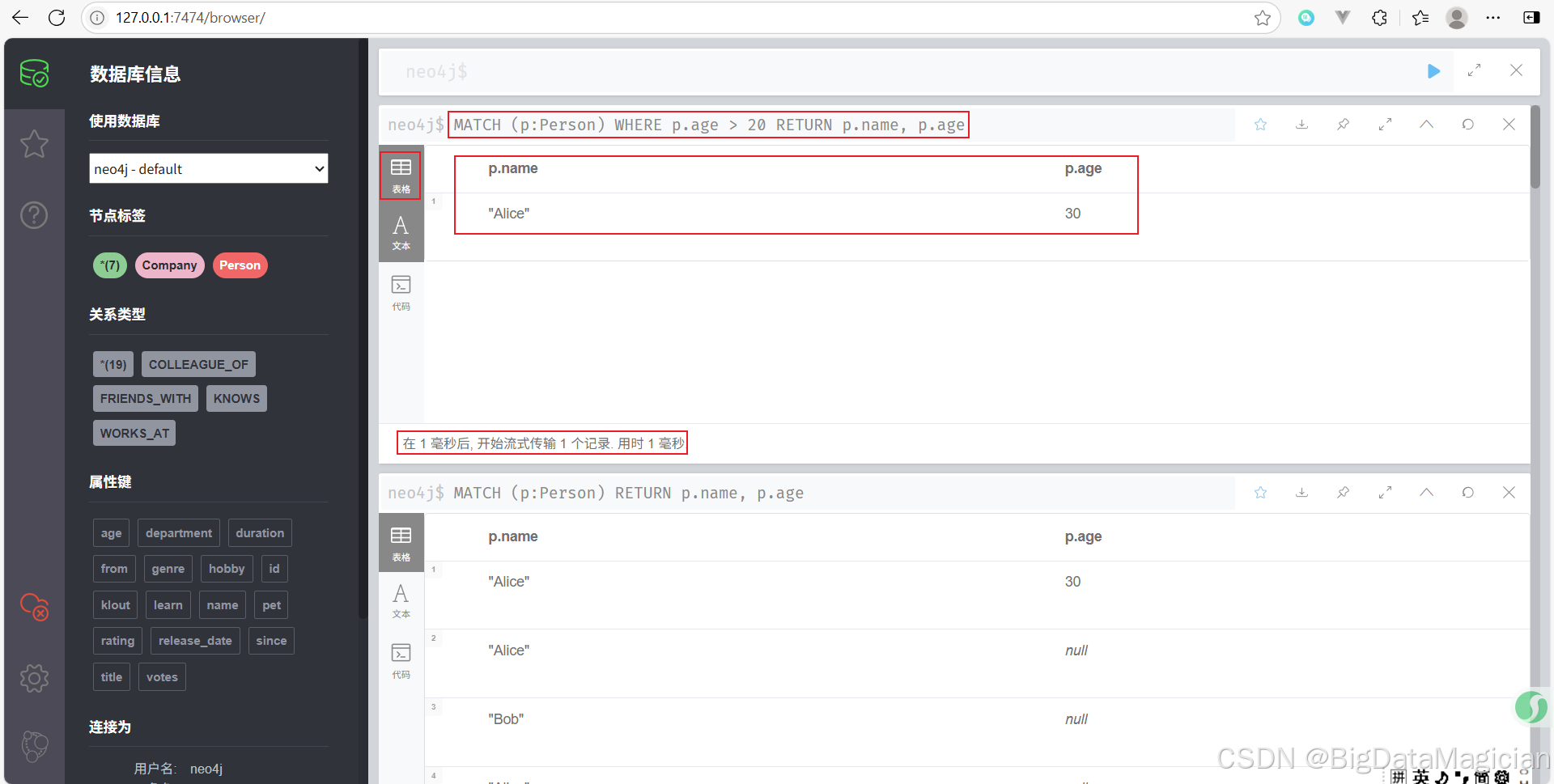Click the votes property key

[162, 677]
